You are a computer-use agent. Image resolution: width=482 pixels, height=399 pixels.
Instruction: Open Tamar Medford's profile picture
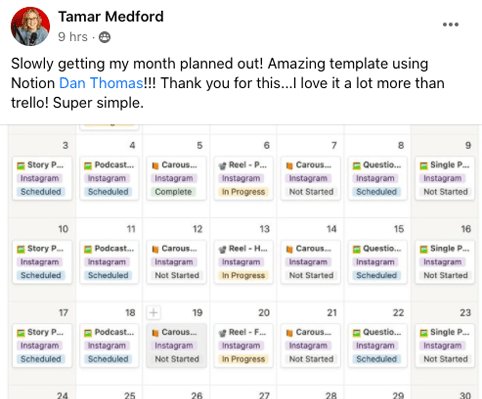pyautogui.click(x=30, y=26)
